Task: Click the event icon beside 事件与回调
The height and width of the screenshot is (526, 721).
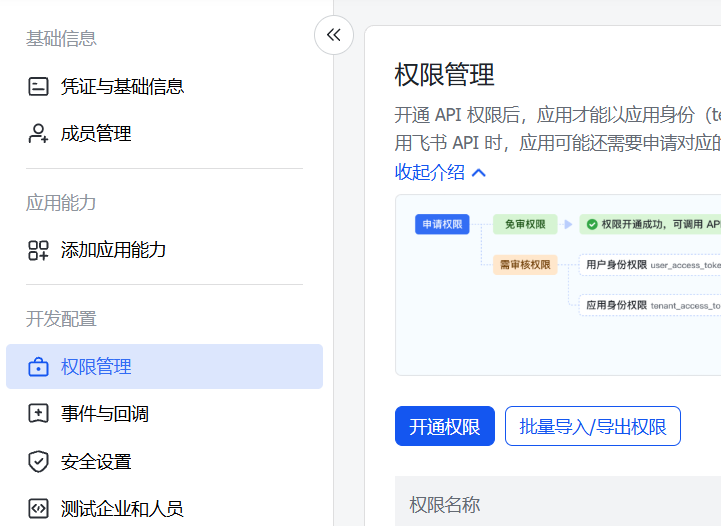Action: click(38, 413)
